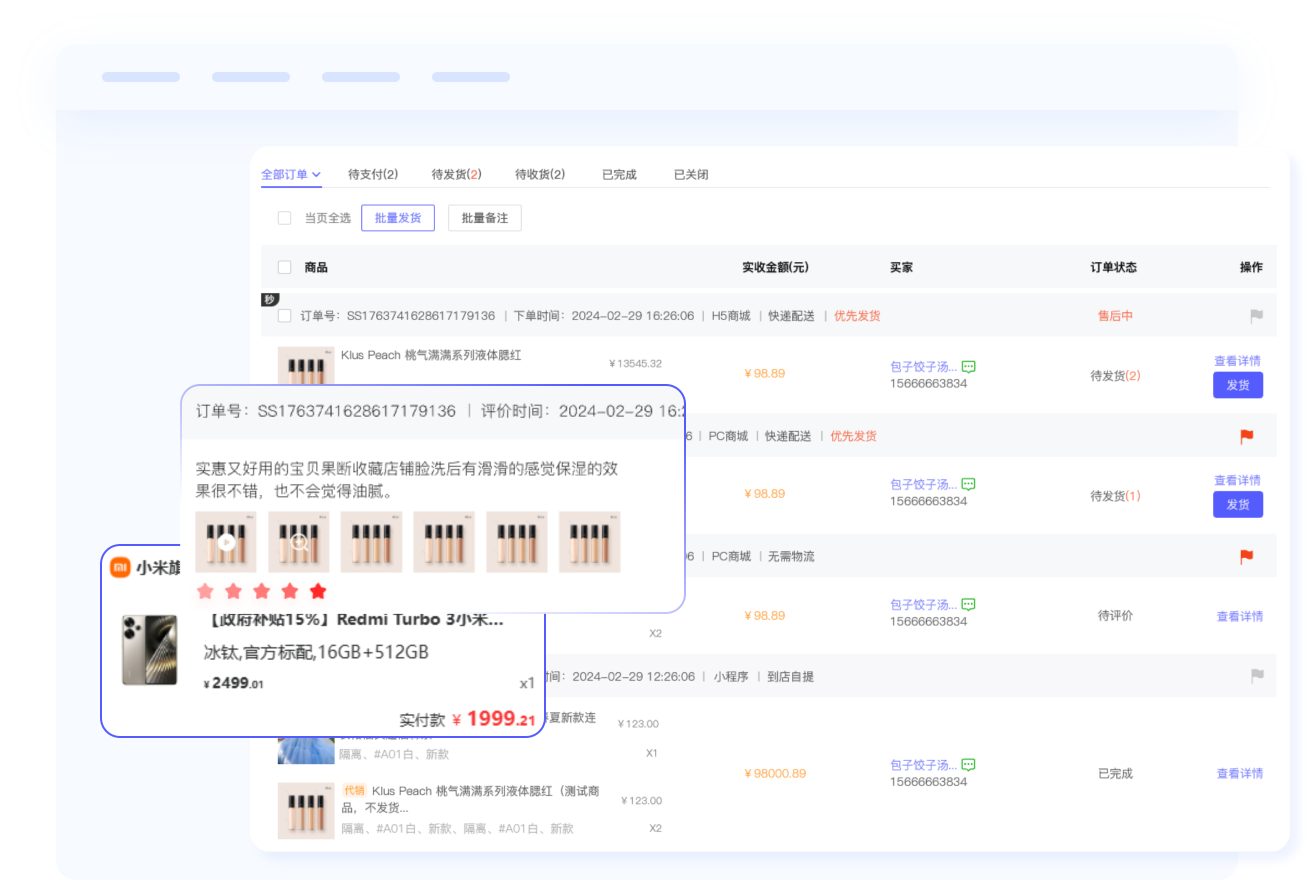Click the 批量备注 button
Image resolution: width=1310 pixels, height=880 pixels.
(484, 218)
